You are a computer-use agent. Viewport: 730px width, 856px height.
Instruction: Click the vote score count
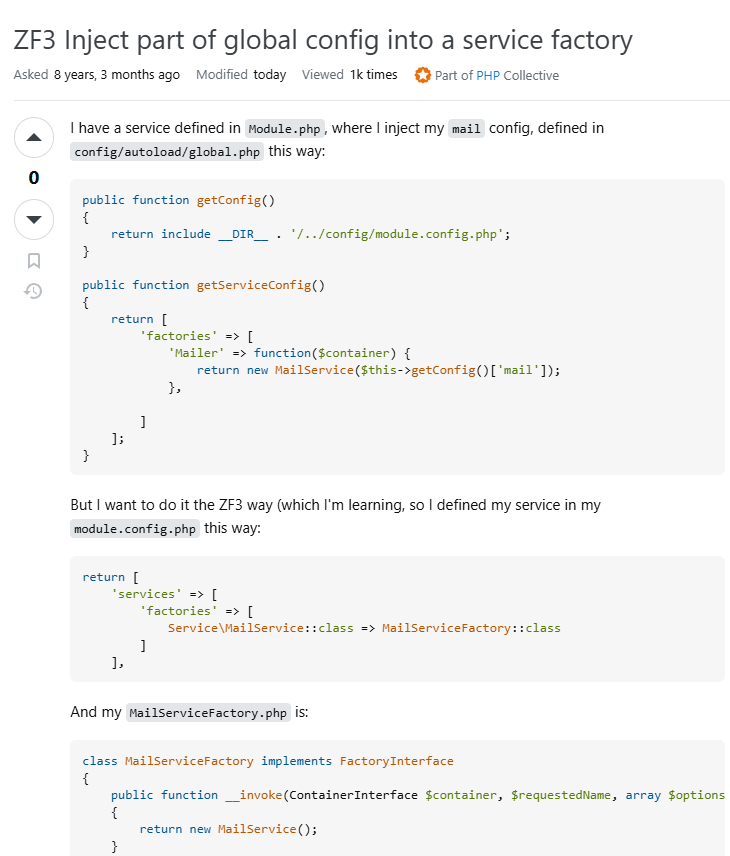click(34, 178)
